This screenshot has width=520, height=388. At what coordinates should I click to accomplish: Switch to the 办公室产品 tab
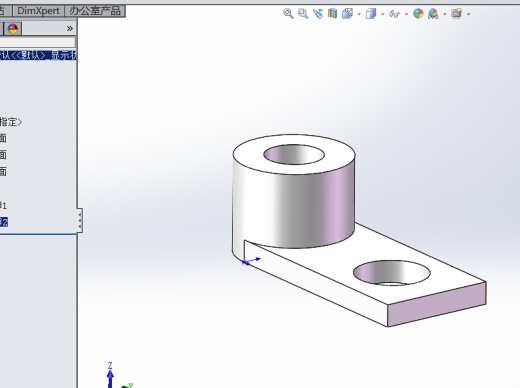(95, 11)
